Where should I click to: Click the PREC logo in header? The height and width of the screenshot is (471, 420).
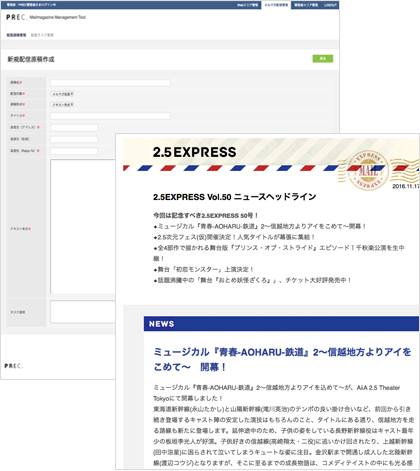pos(16,17)
